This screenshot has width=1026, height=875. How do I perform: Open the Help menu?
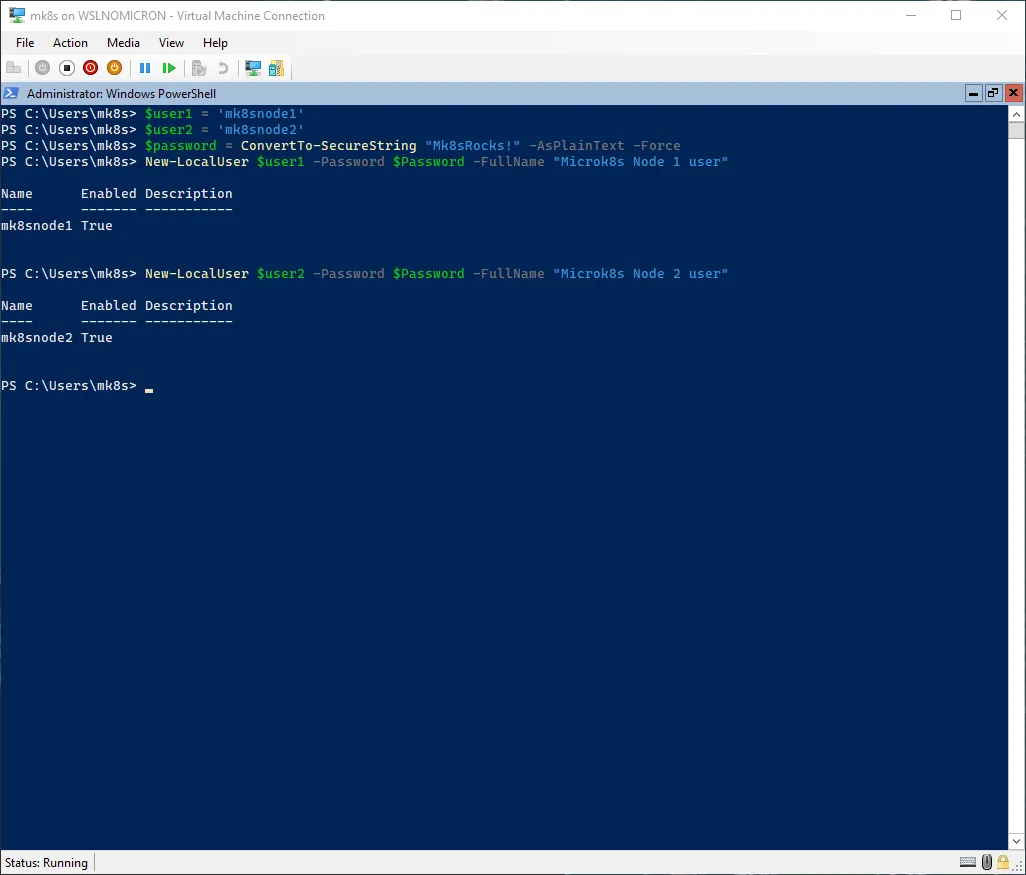[215, 43]
